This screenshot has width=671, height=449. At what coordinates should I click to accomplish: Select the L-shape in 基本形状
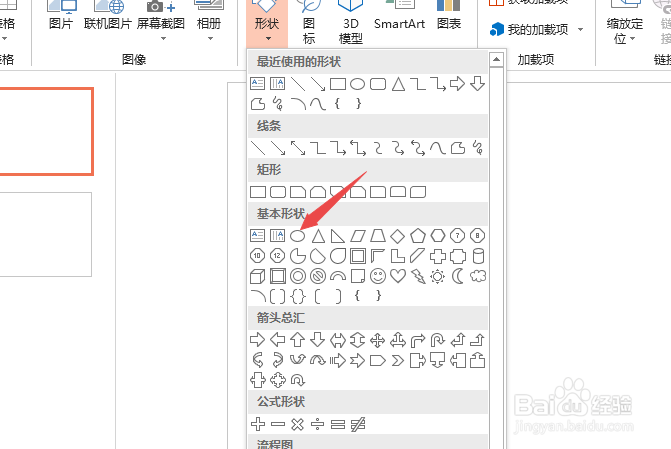tap(398, 256)
